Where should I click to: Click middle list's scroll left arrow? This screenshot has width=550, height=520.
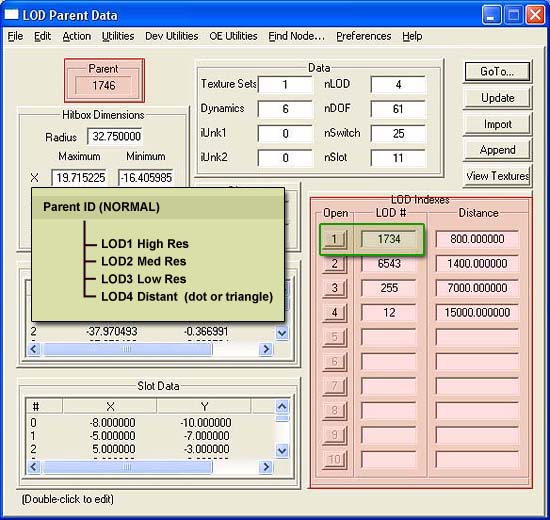click(x=34, y=349)
